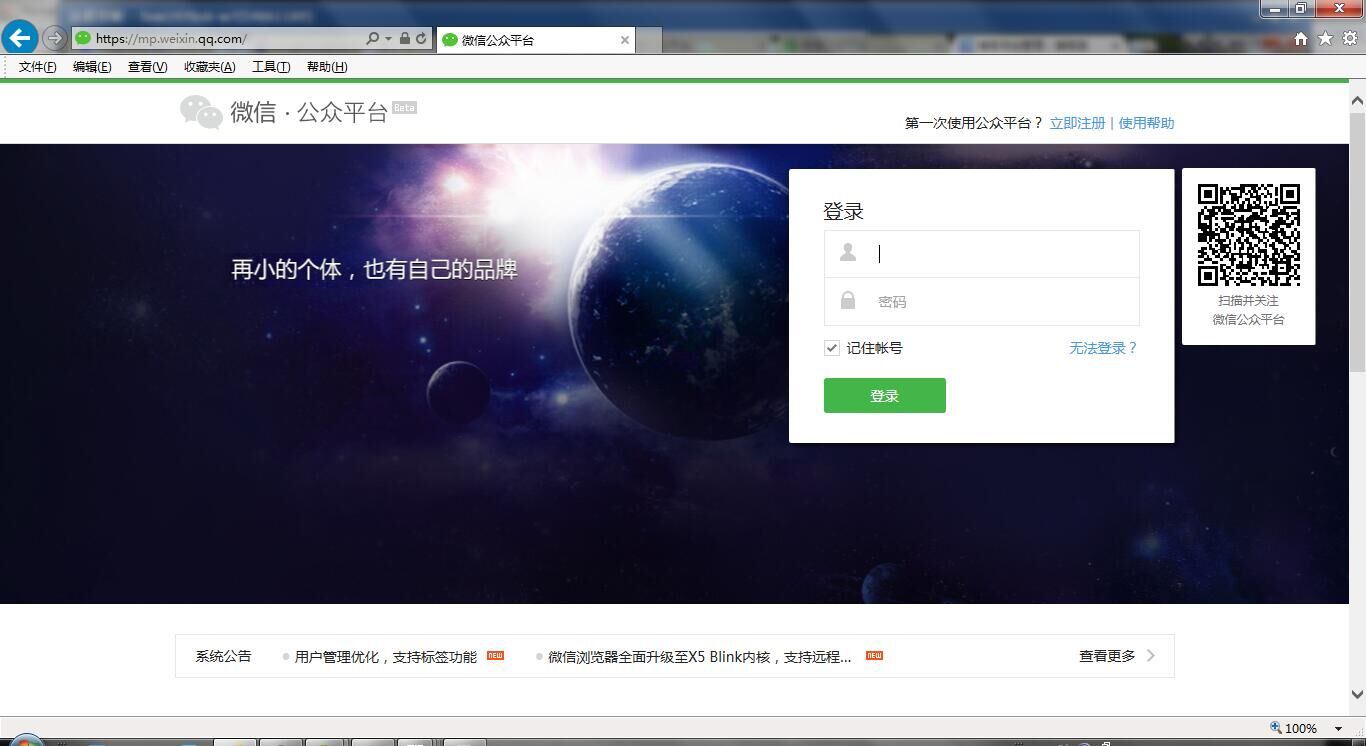
Task: Click the account username input field
Action: coord(981,254)
